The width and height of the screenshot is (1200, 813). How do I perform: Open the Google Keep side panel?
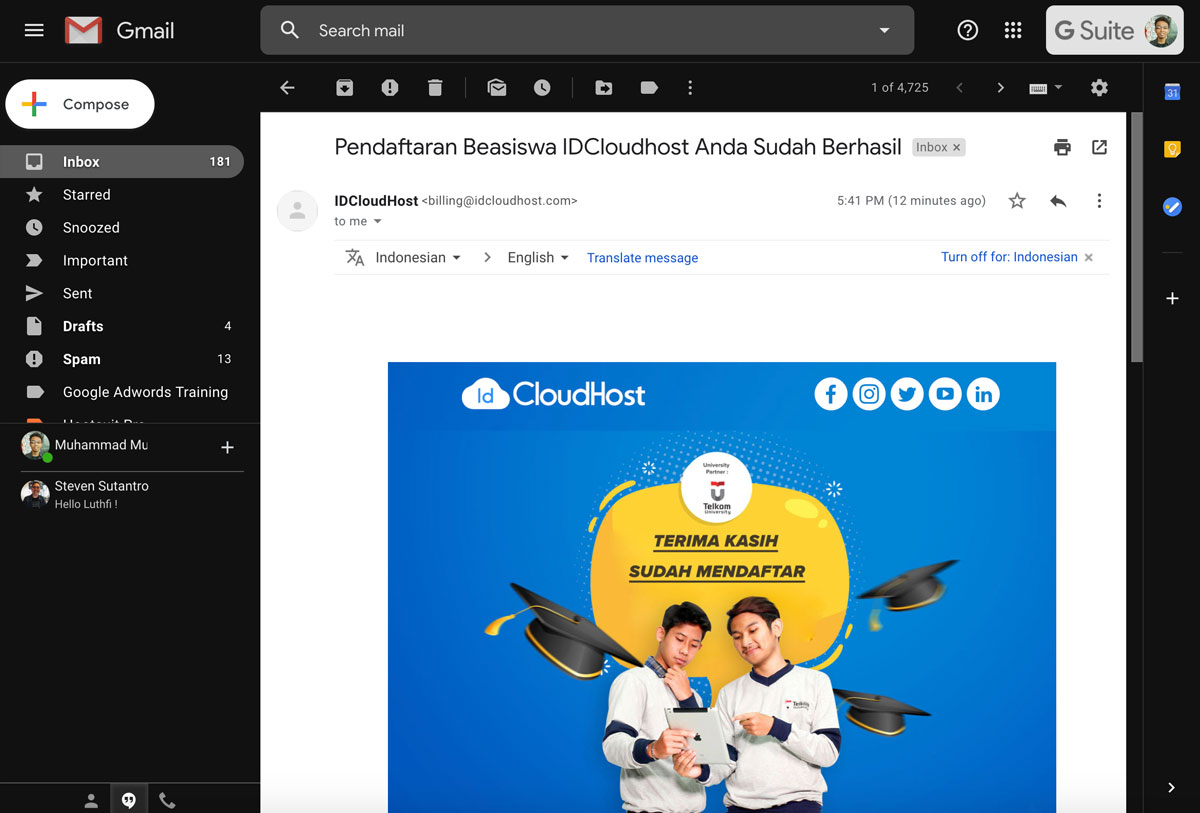[x=1172, y=150]
